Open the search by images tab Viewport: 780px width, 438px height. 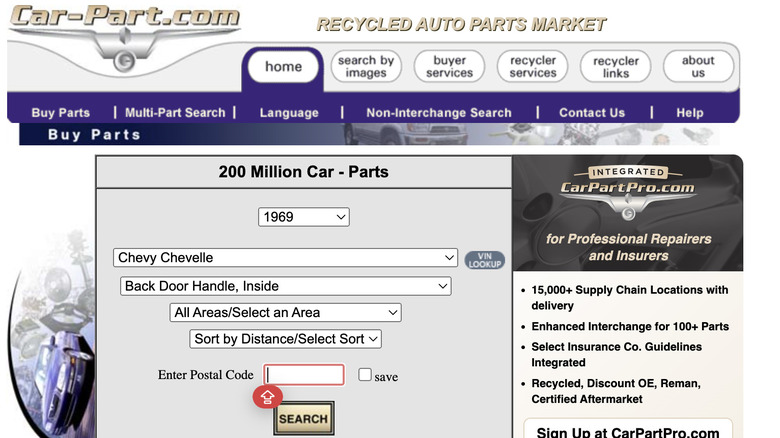coord(366,67)
